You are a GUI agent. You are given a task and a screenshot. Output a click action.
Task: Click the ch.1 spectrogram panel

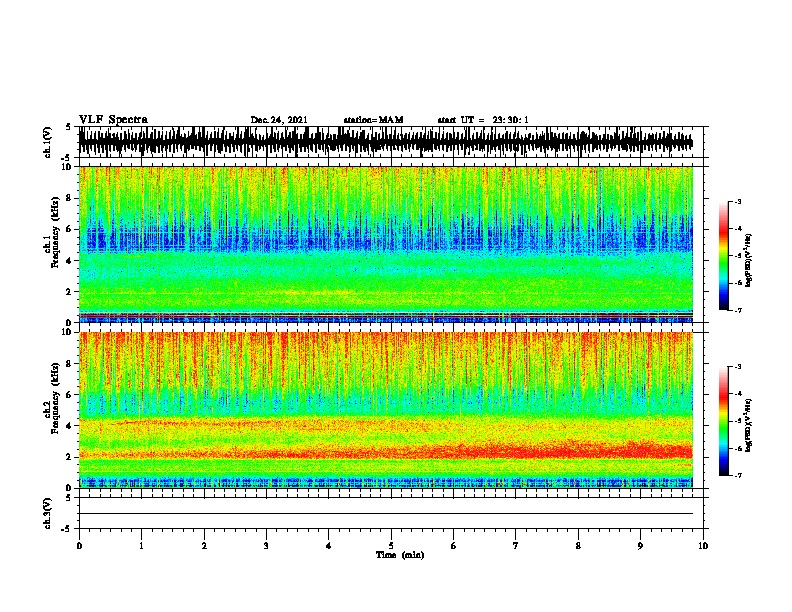386,244
